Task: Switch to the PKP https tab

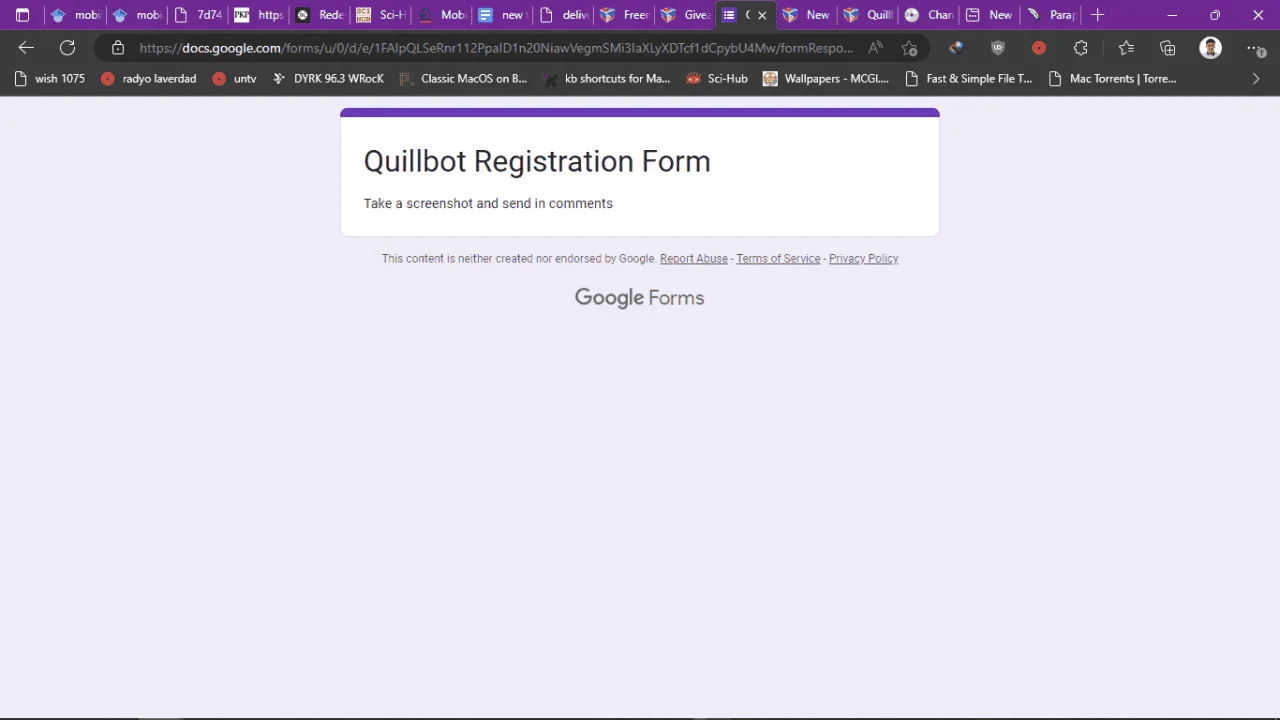Action: coord(258,15)
